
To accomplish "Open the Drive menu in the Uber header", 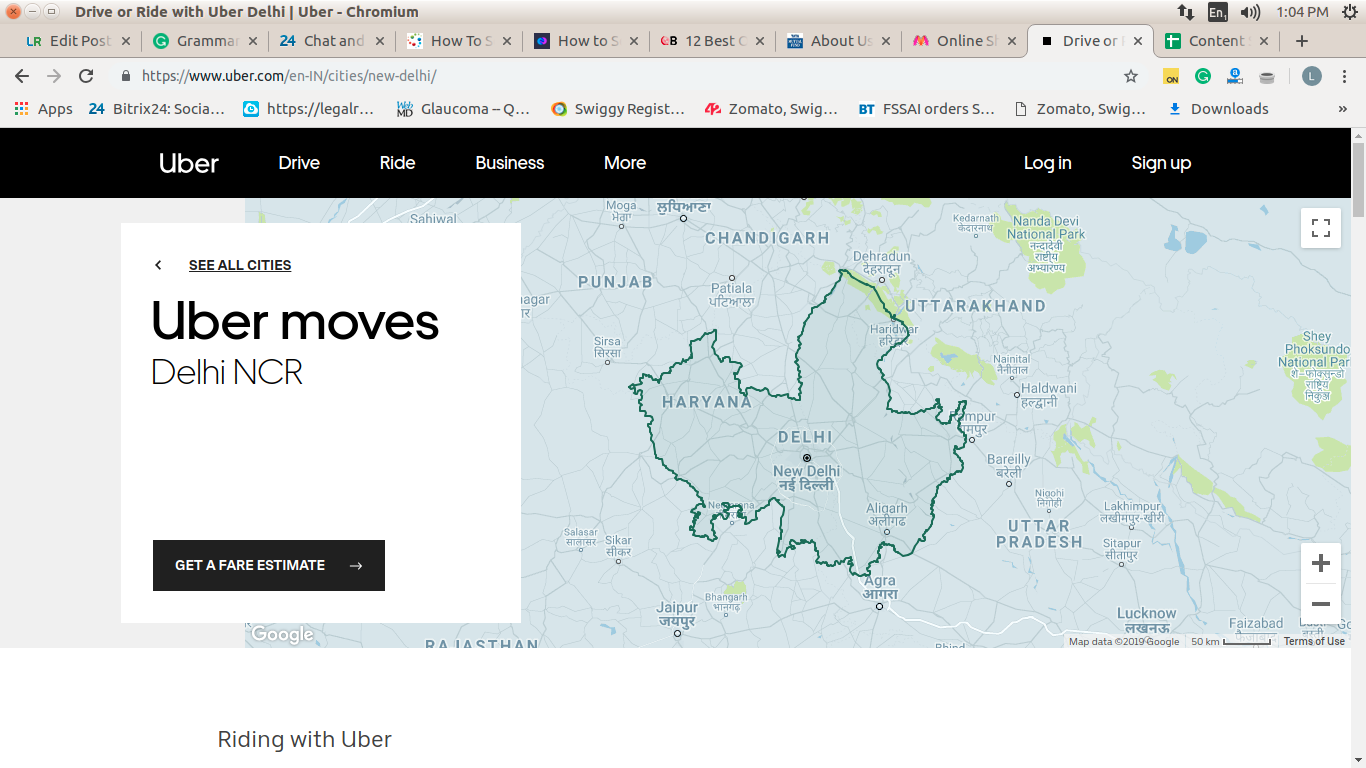I will pos(299,163).
